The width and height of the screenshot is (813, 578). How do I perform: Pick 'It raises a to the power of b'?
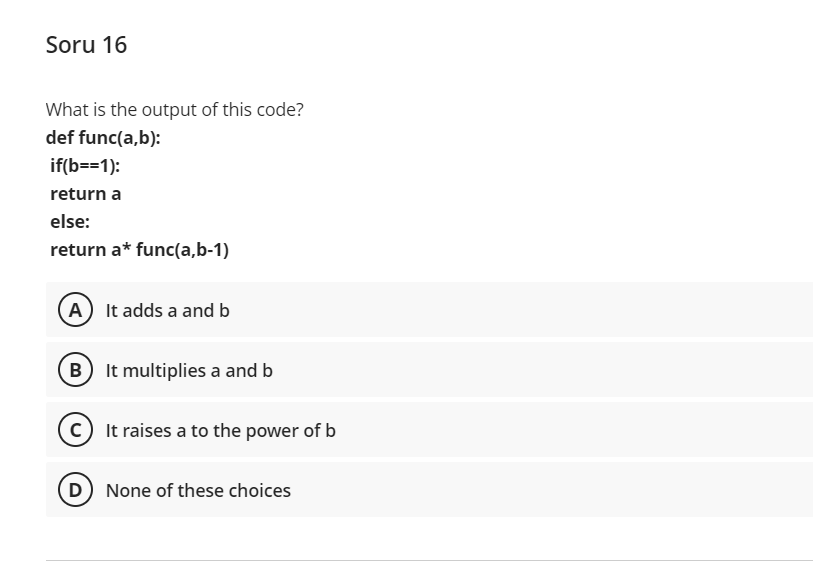220,431
